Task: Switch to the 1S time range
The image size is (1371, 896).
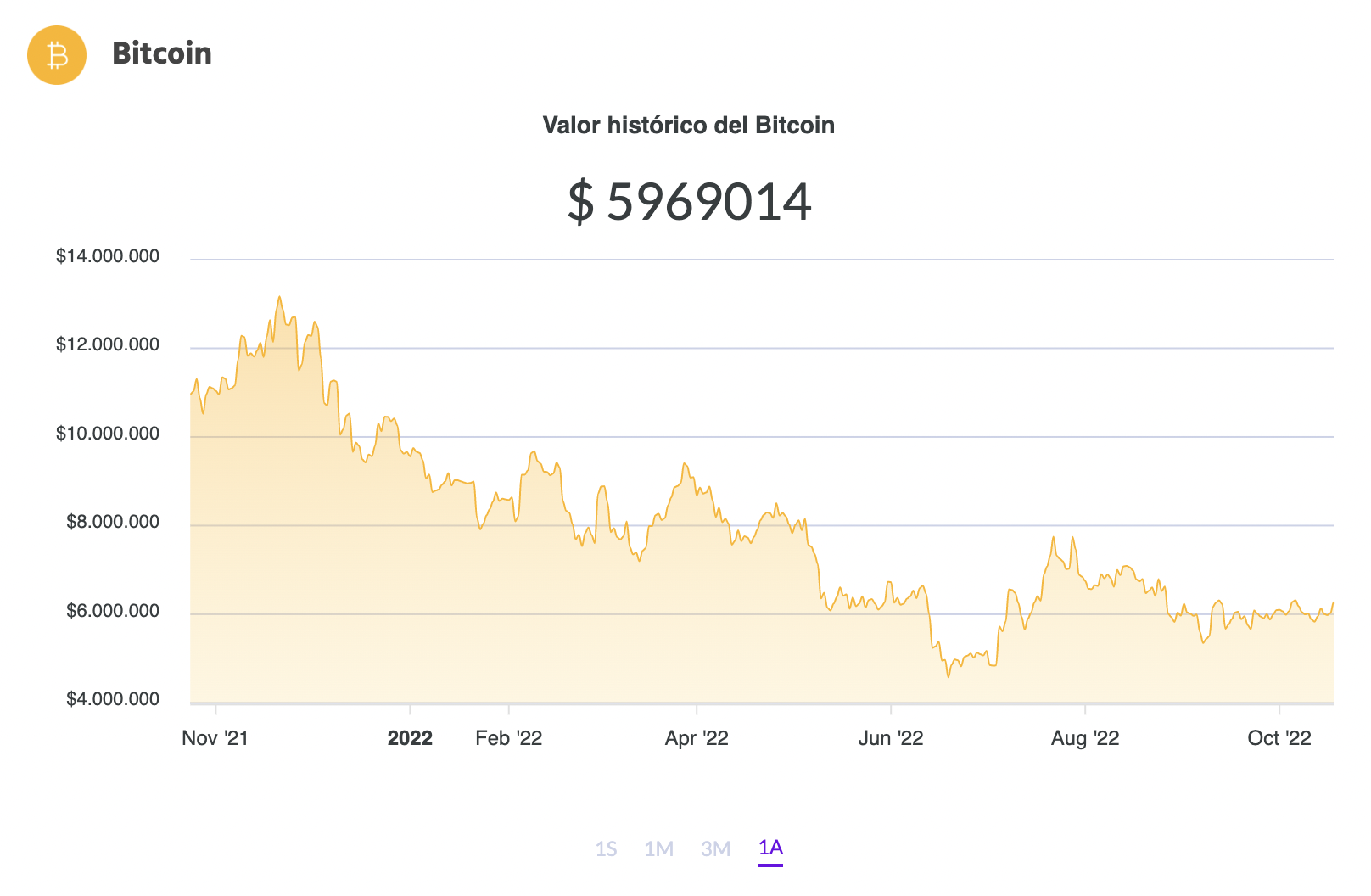Action: pyautogui.click(x=606, y=848)
